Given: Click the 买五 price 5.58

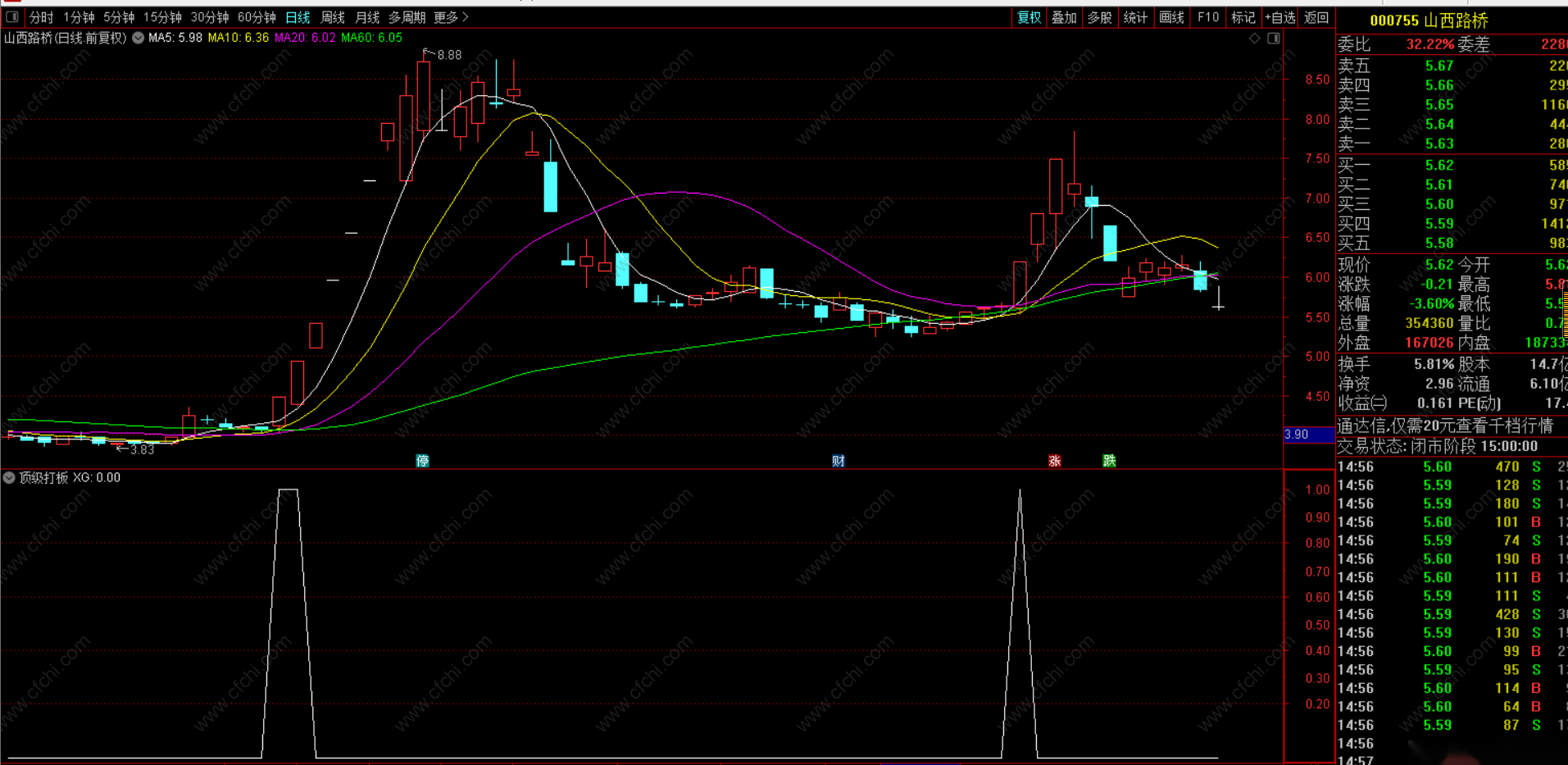Looking at the screenshot, I should [1439, 244].
